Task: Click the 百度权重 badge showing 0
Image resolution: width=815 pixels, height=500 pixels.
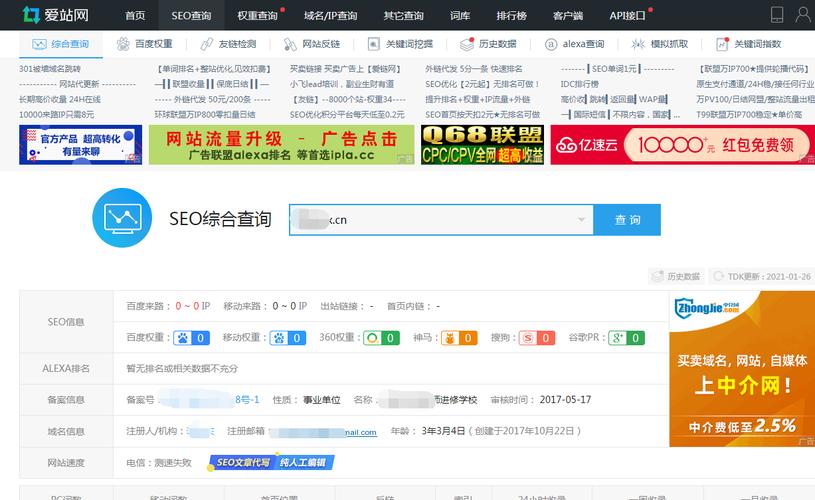Action: [192, 338]
